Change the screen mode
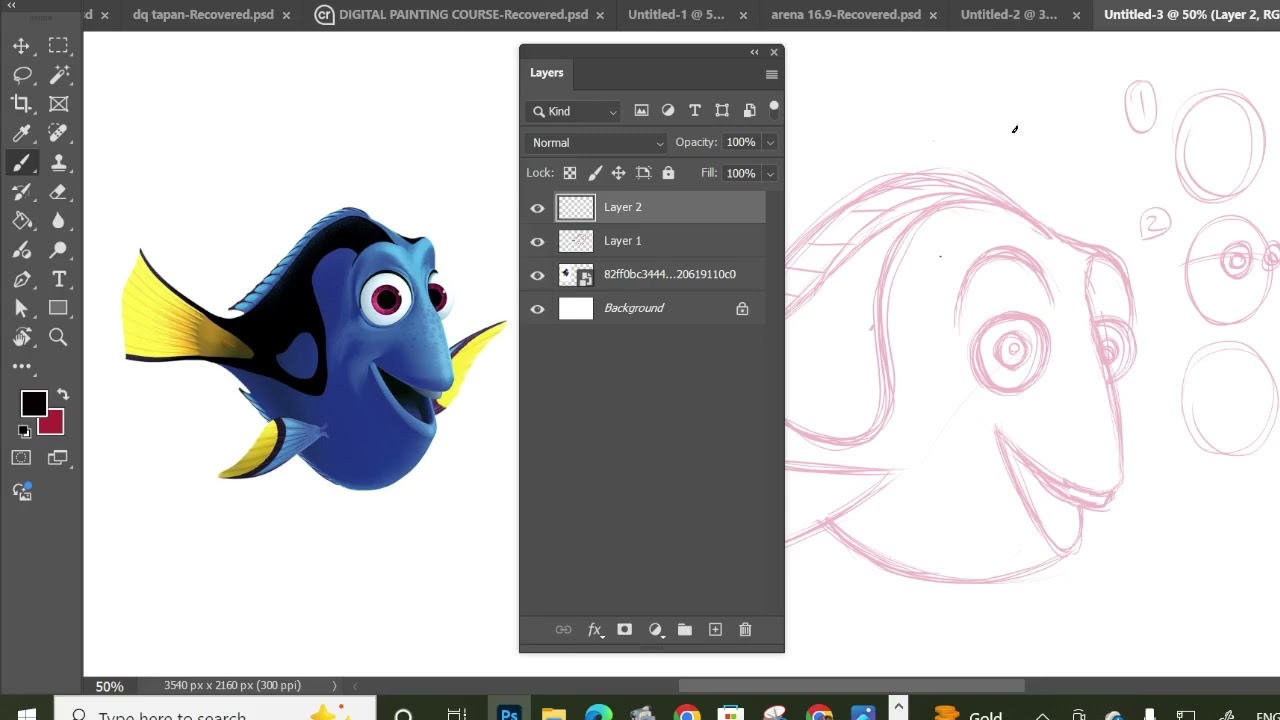Screen dimensions: 1280x720 [x=58, y=458]
